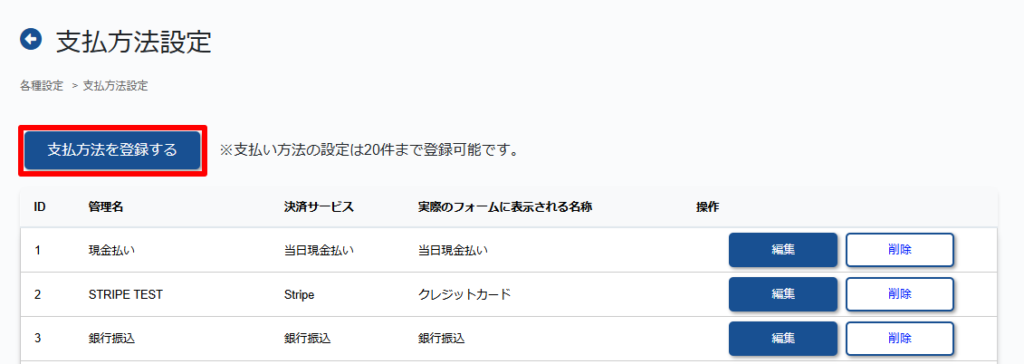Viewport: 1024px width, 364px height.
Task: Click the 支払方法設定 breadcrumb text
Action: click(x=116, y=86)
